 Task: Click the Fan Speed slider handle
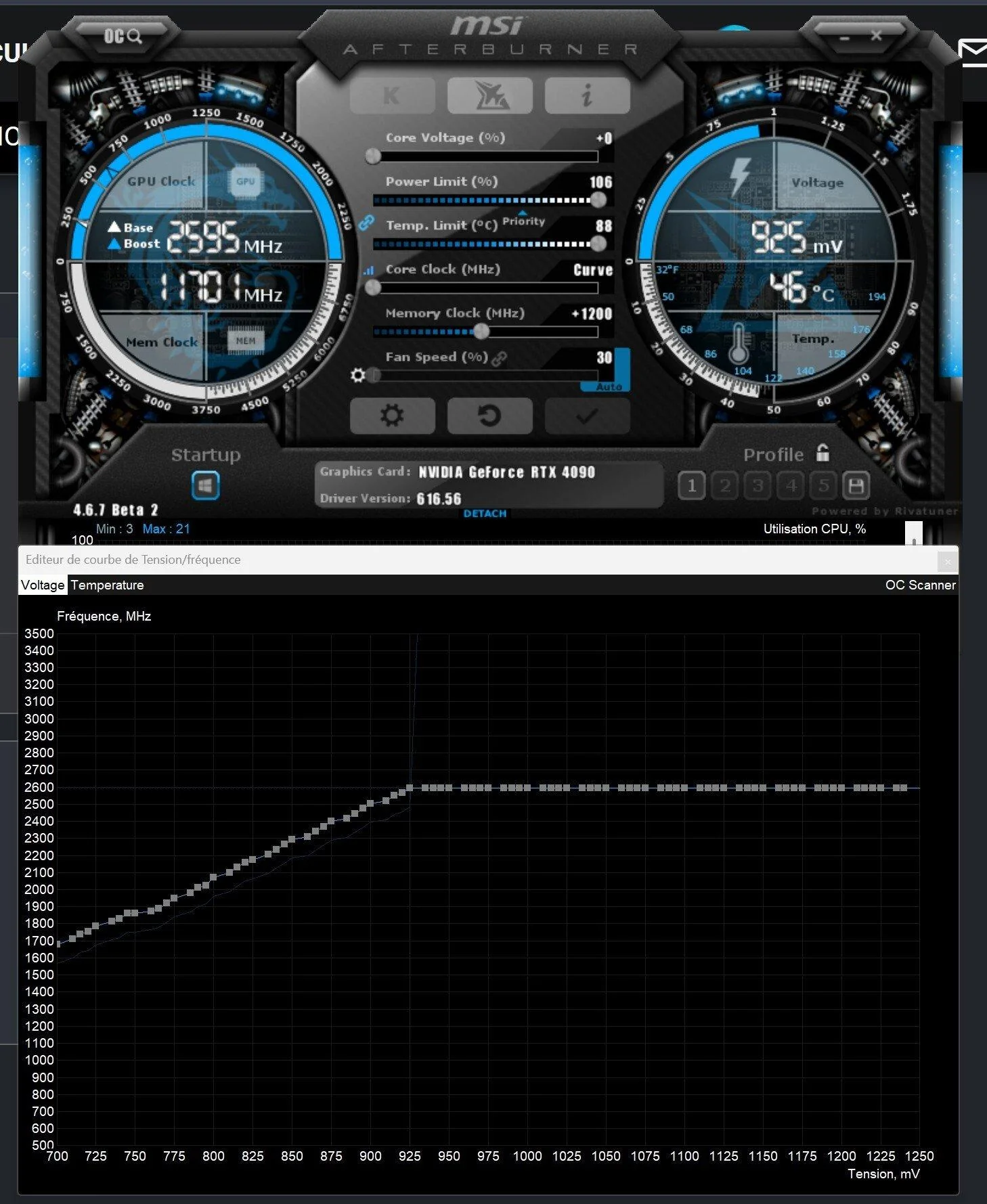[x=373, y=375]
